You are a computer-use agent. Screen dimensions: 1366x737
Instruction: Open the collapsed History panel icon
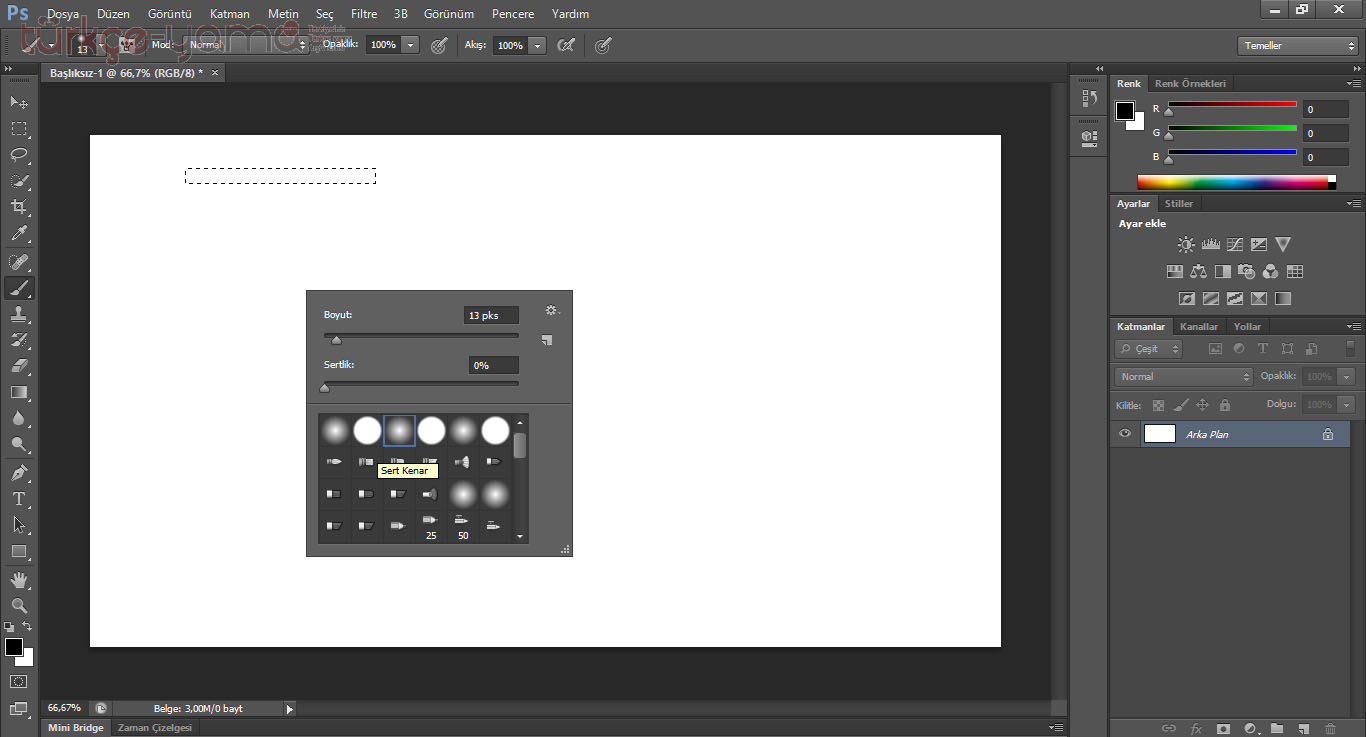point(1089,99)
